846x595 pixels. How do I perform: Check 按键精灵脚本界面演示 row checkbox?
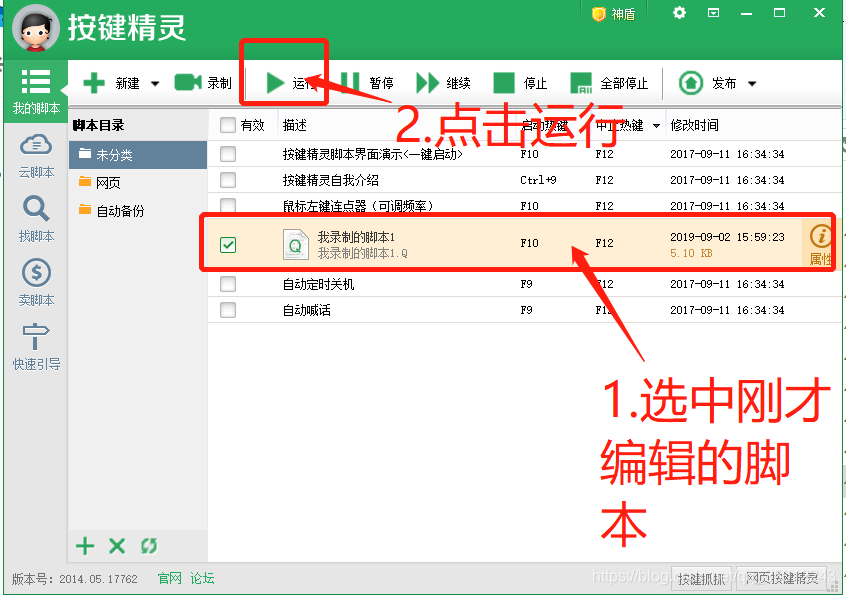[228, 154]
